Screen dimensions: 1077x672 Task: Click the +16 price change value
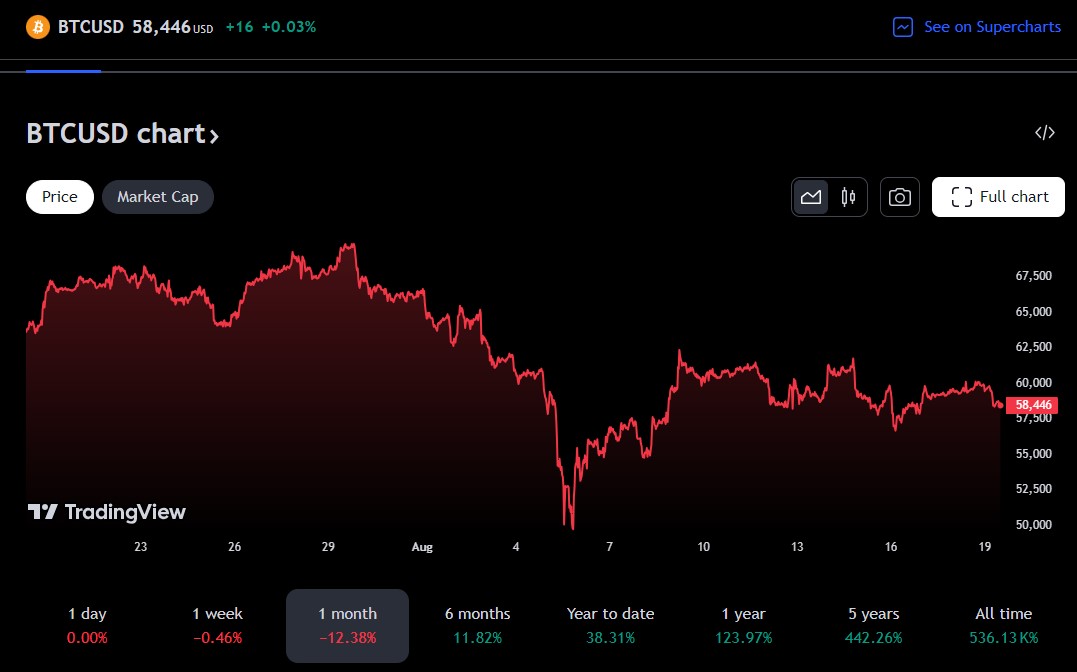[x=239, y=27]
